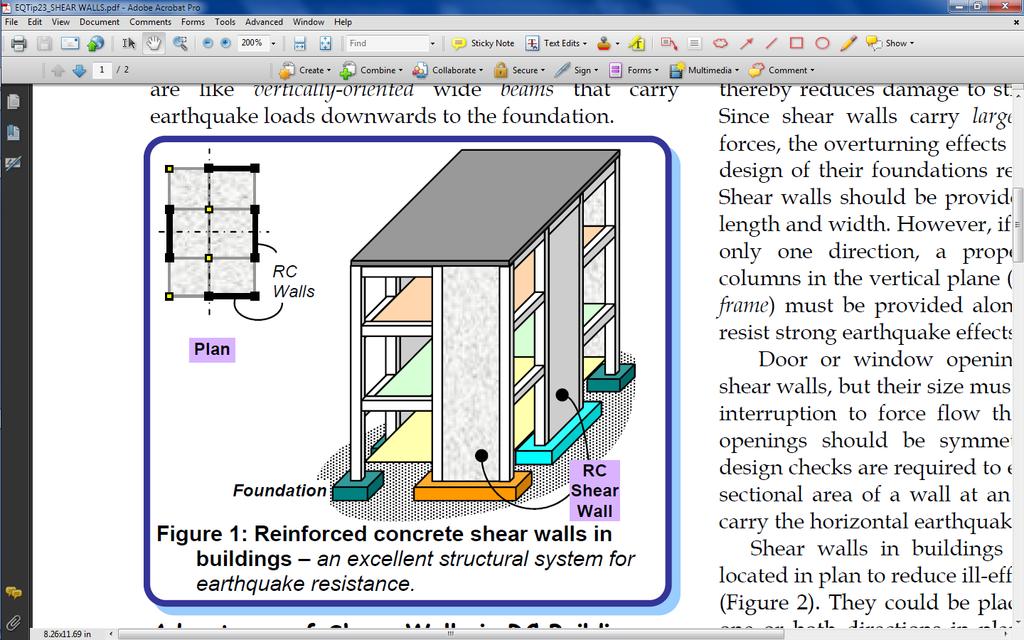Select the Oval drawing tool
This screenshot has width=1024, height=640.
822,44
